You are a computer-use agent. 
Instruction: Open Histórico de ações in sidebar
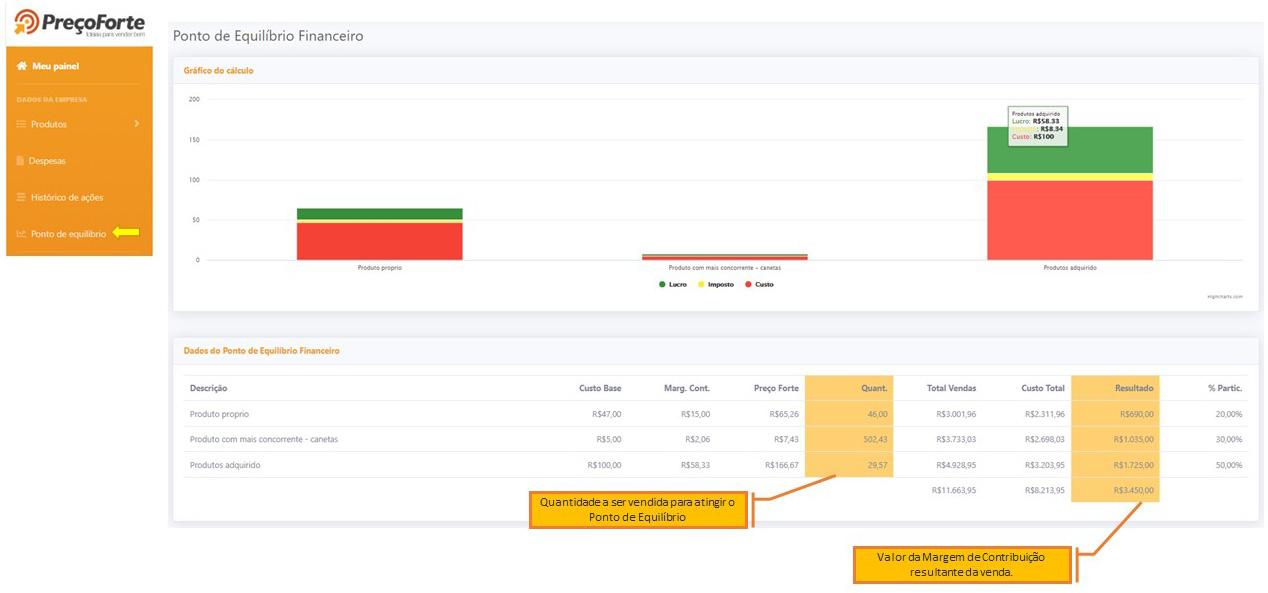click(x=66, y=197)
